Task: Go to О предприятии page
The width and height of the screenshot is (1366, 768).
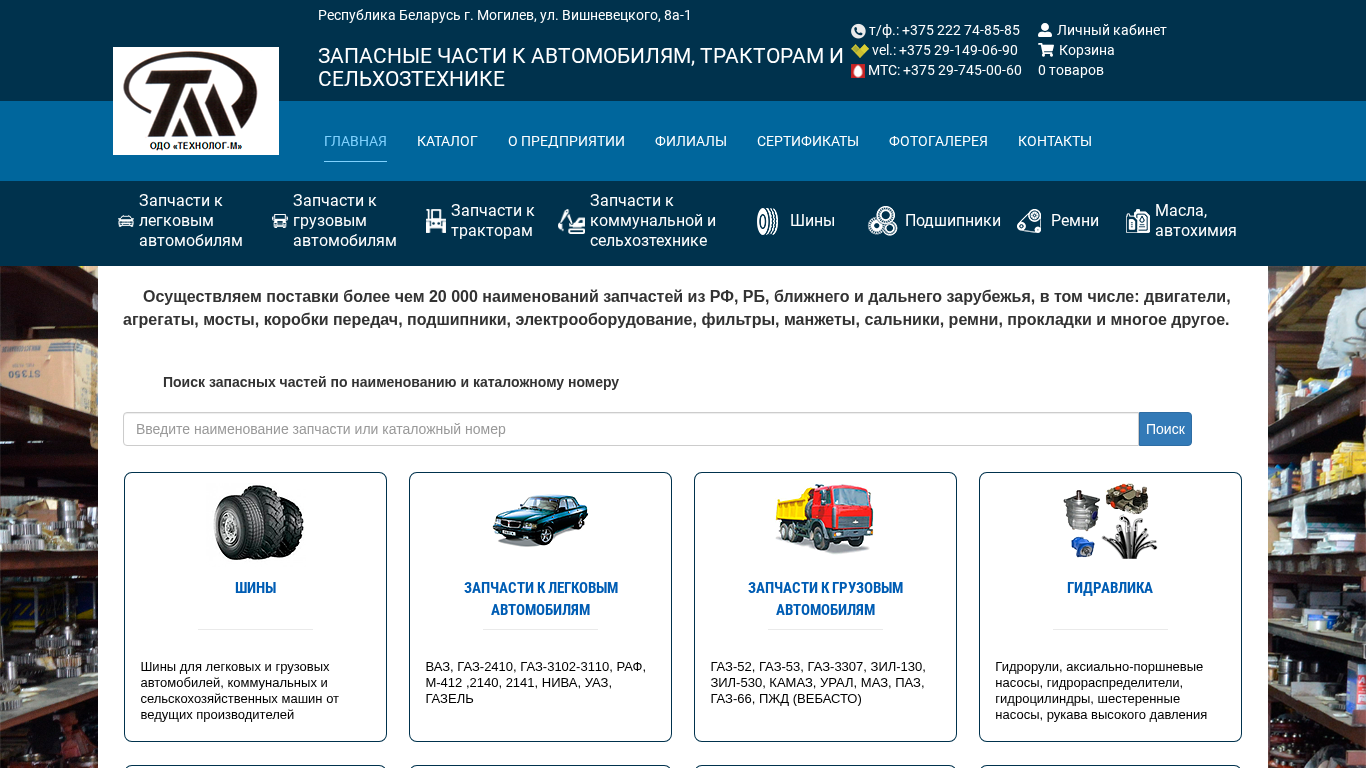Action: tap(566, 141)
